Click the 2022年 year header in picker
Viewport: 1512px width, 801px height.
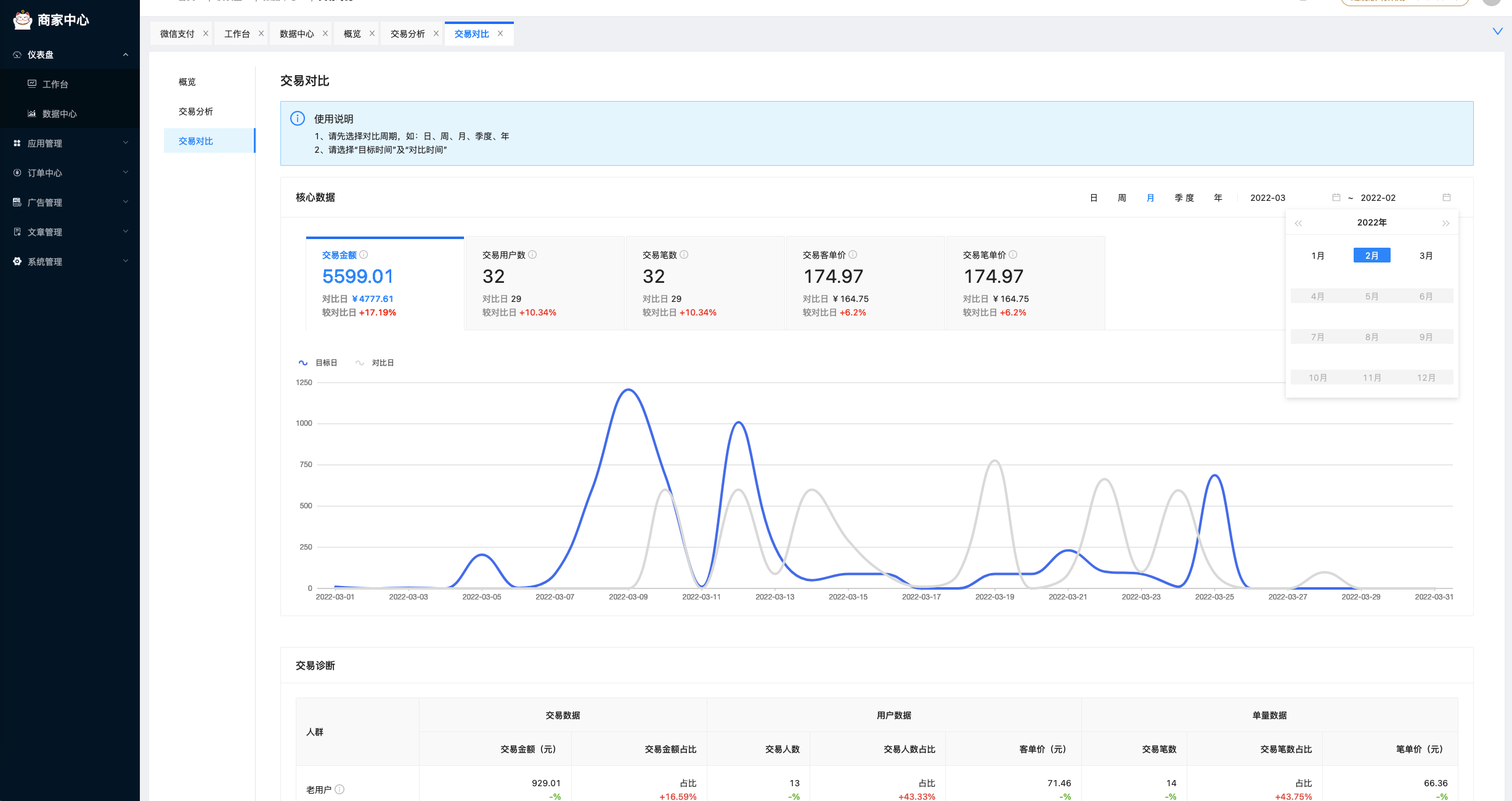pos(1372,222)
